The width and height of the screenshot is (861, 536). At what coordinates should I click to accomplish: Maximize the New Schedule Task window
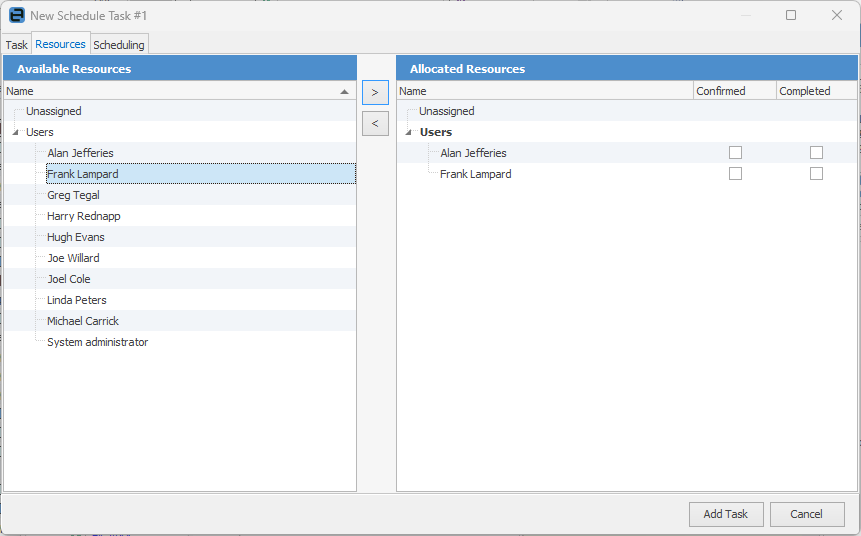[x=791, y=15]
